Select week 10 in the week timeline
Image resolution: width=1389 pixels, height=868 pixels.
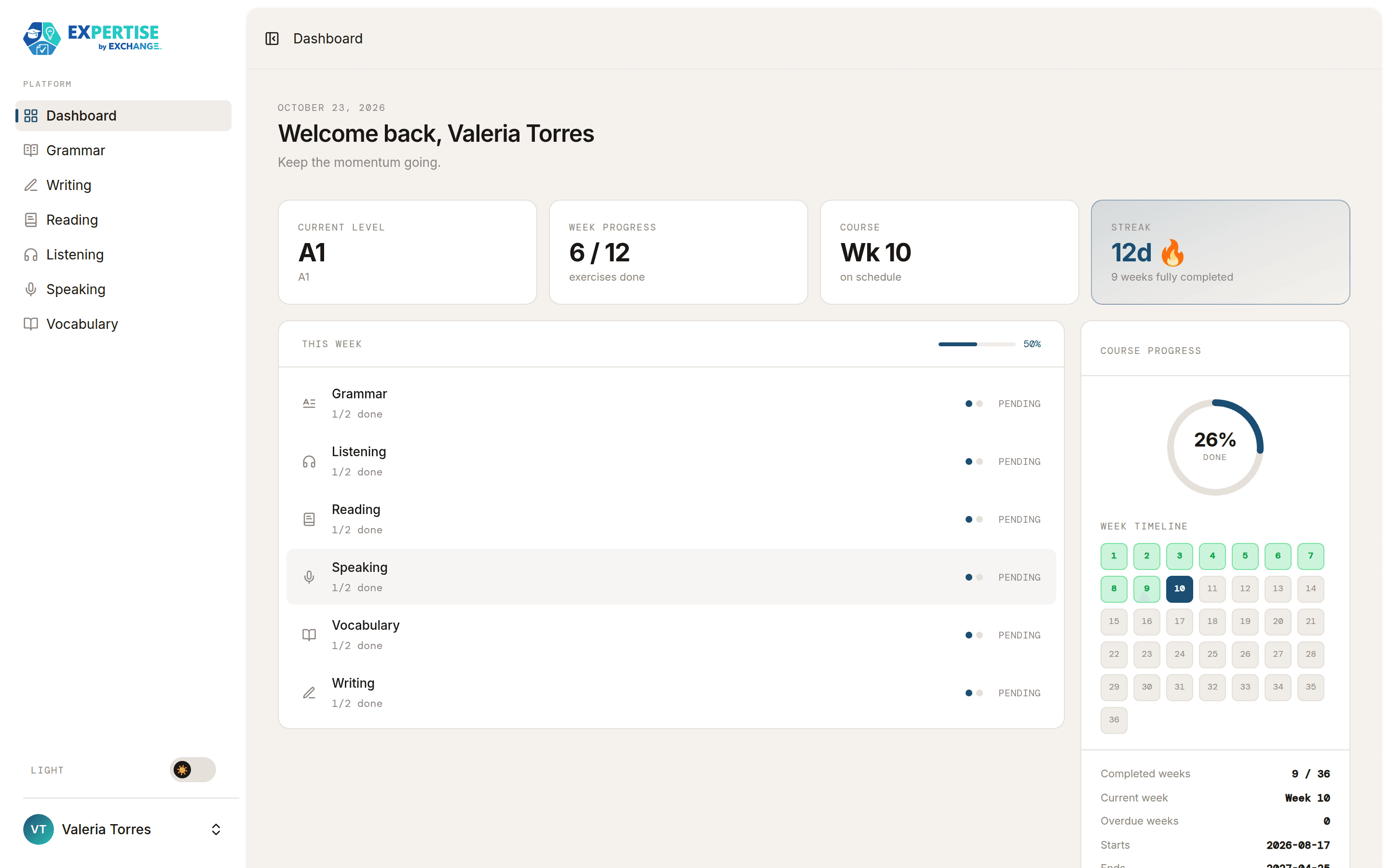(x=1180, y=588)
